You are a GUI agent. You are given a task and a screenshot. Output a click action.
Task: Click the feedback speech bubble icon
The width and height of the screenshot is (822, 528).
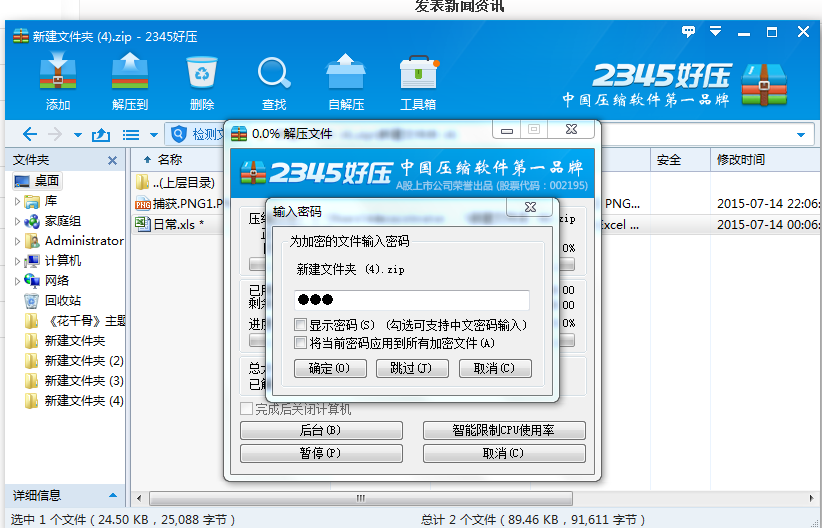[688, 31]
